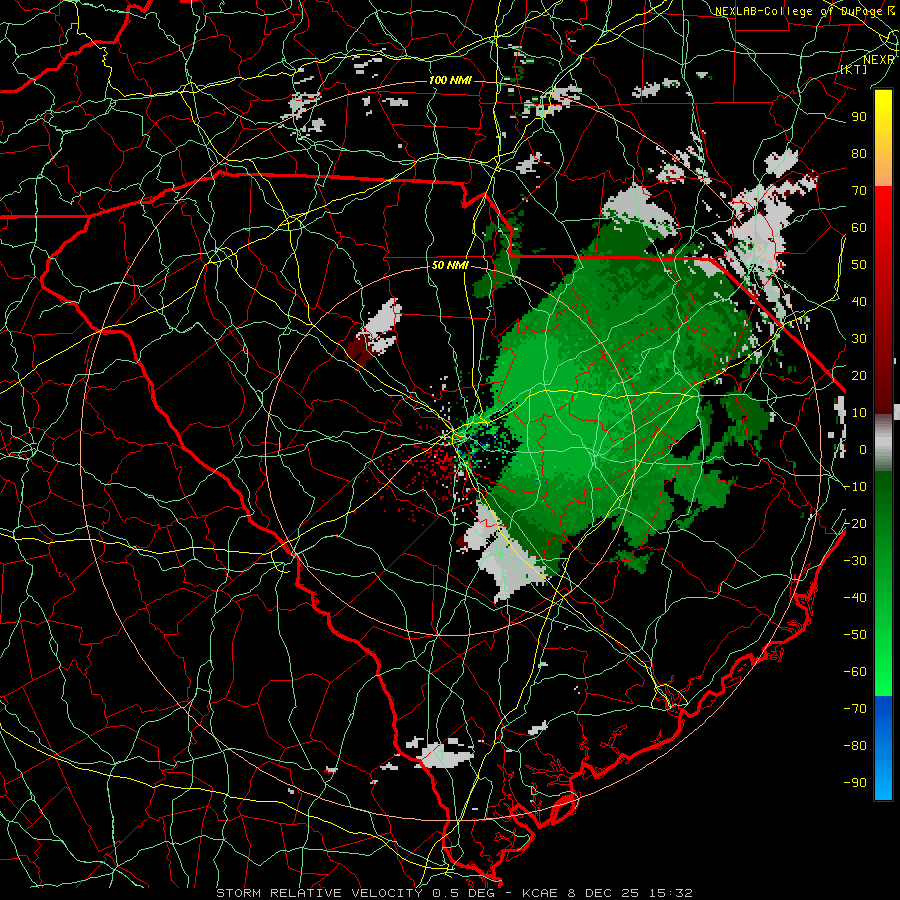The height and width of the screenshot is (900, 900).
Task: Click the 100 NMI range ring label
Action: click(x=451, y=80)
